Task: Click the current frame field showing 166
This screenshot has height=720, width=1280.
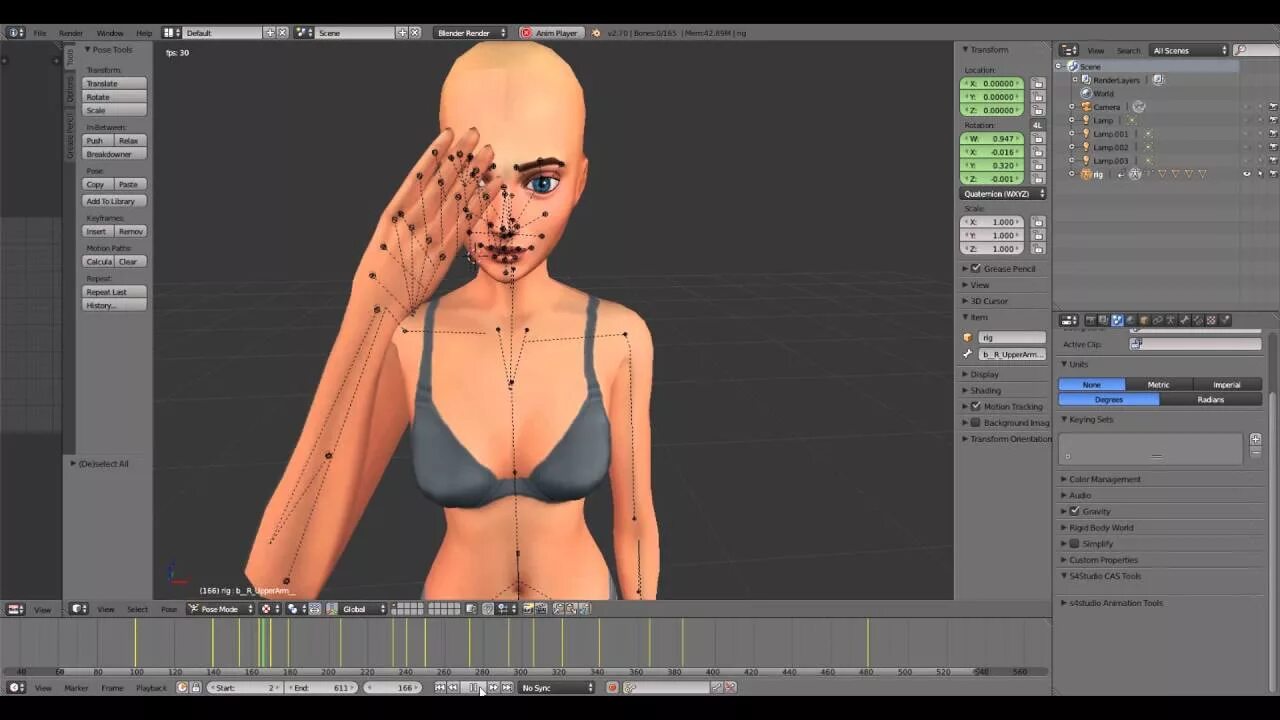Action: pyautogui.click(x=392, y=688)
